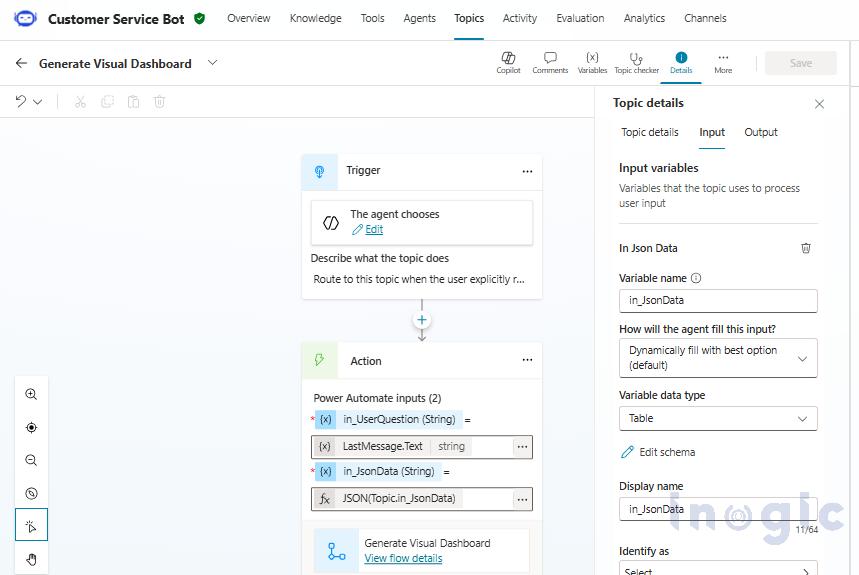Click the topic description text box

(421, 280)
